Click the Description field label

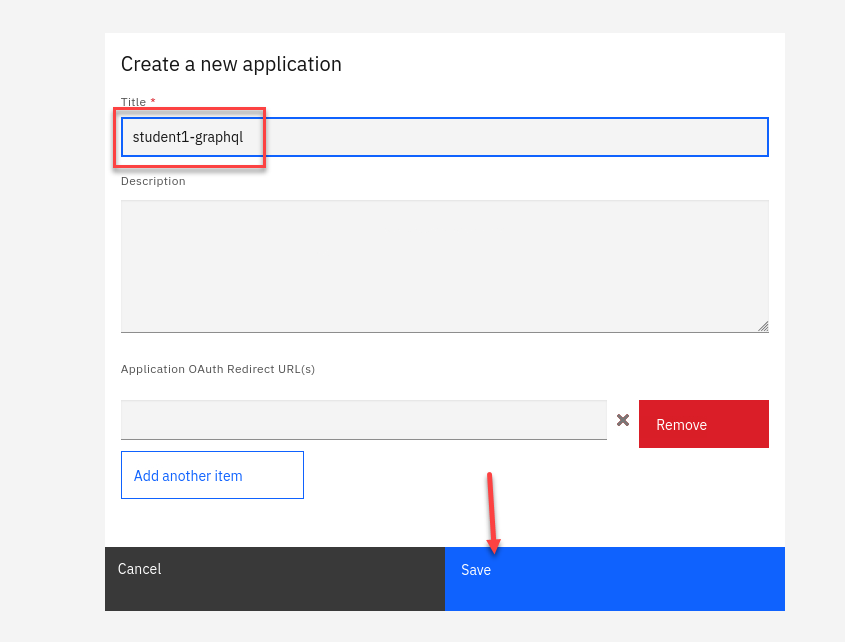[x=153, y=181]
